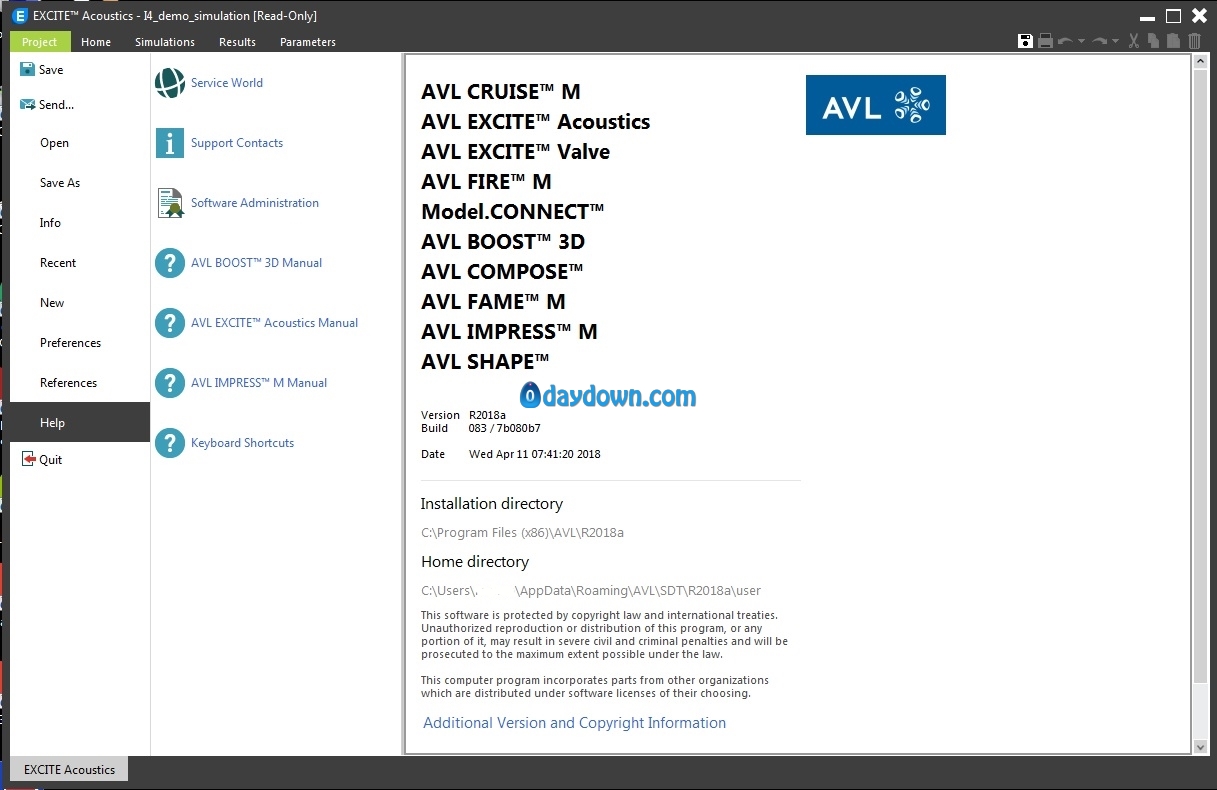
Task: Open the undo history dropdown arrow
Action: pos(1081,42)
